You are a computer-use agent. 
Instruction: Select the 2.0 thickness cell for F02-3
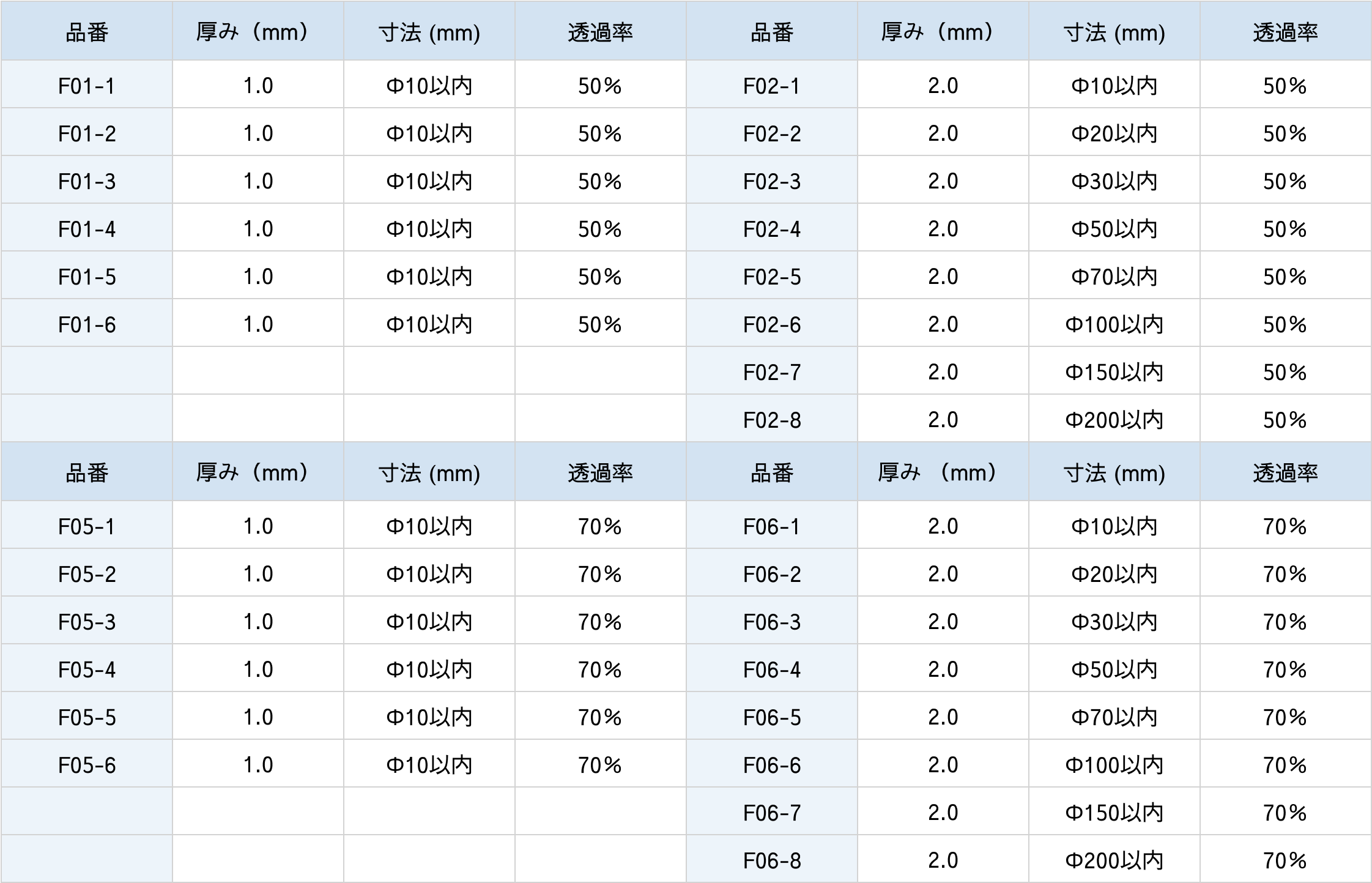pyautogui.click(x=943, y=181)
